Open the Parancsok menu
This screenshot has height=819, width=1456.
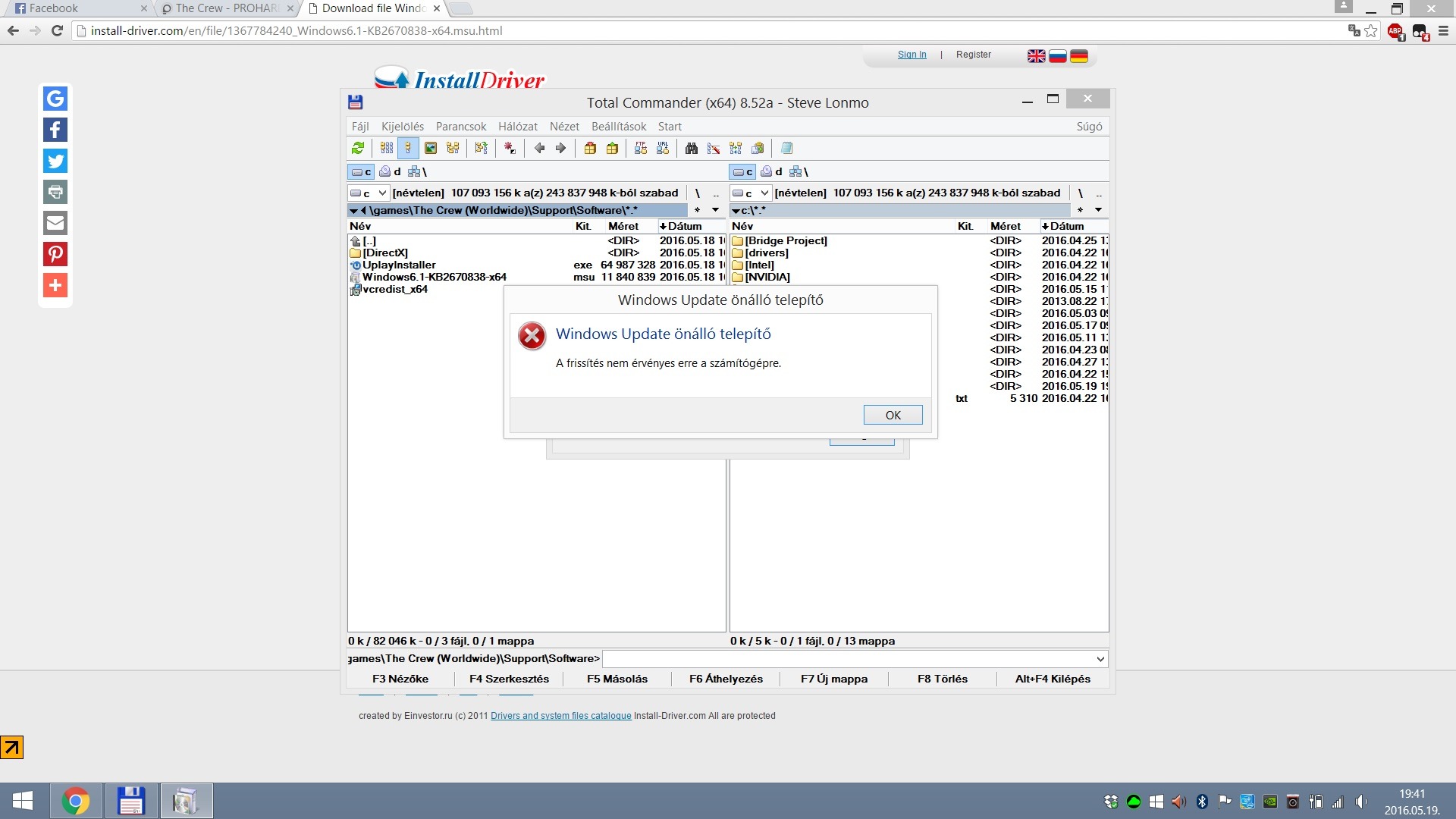[460, 127]
